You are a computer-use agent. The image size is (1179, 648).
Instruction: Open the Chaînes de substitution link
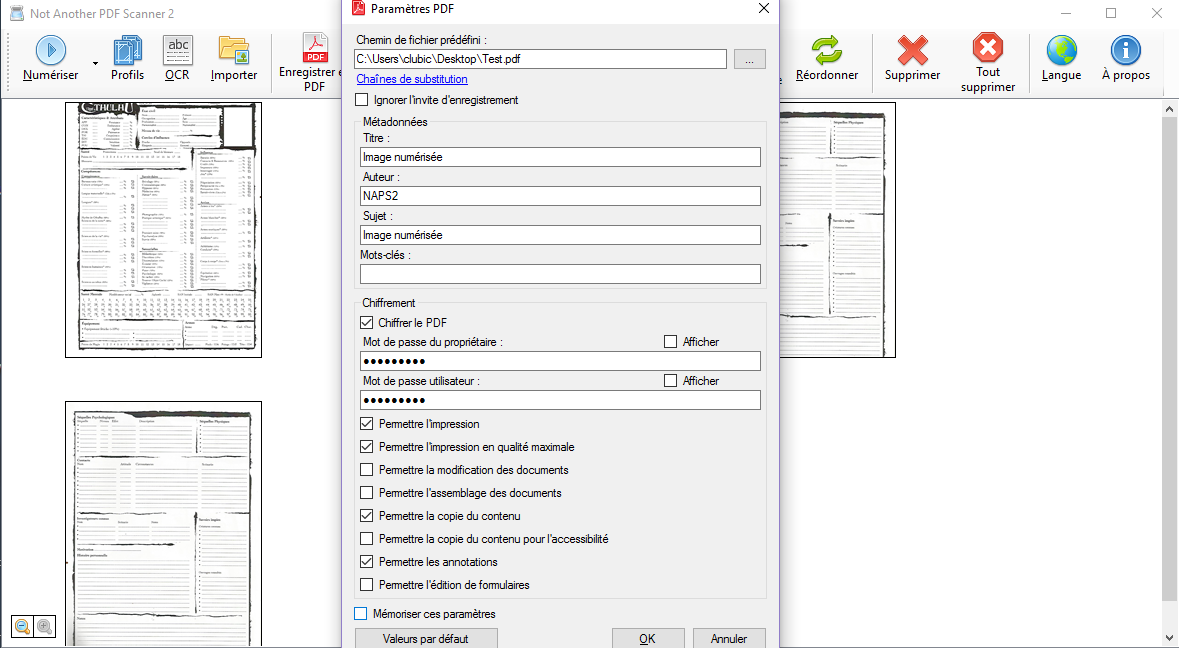(410, 79)
